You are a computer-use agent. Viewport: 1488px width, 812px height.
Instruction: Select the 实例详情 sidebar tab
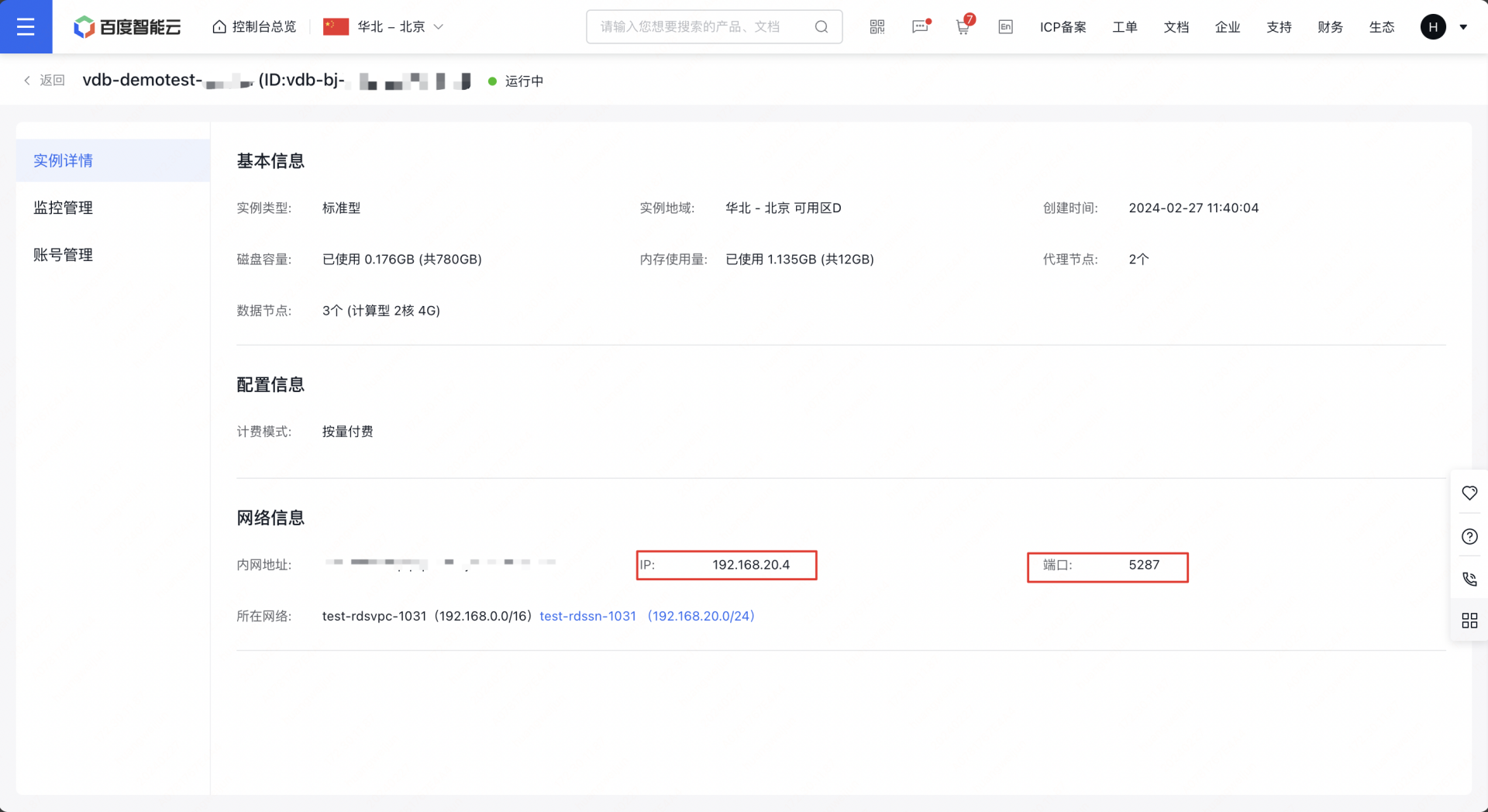113,160
